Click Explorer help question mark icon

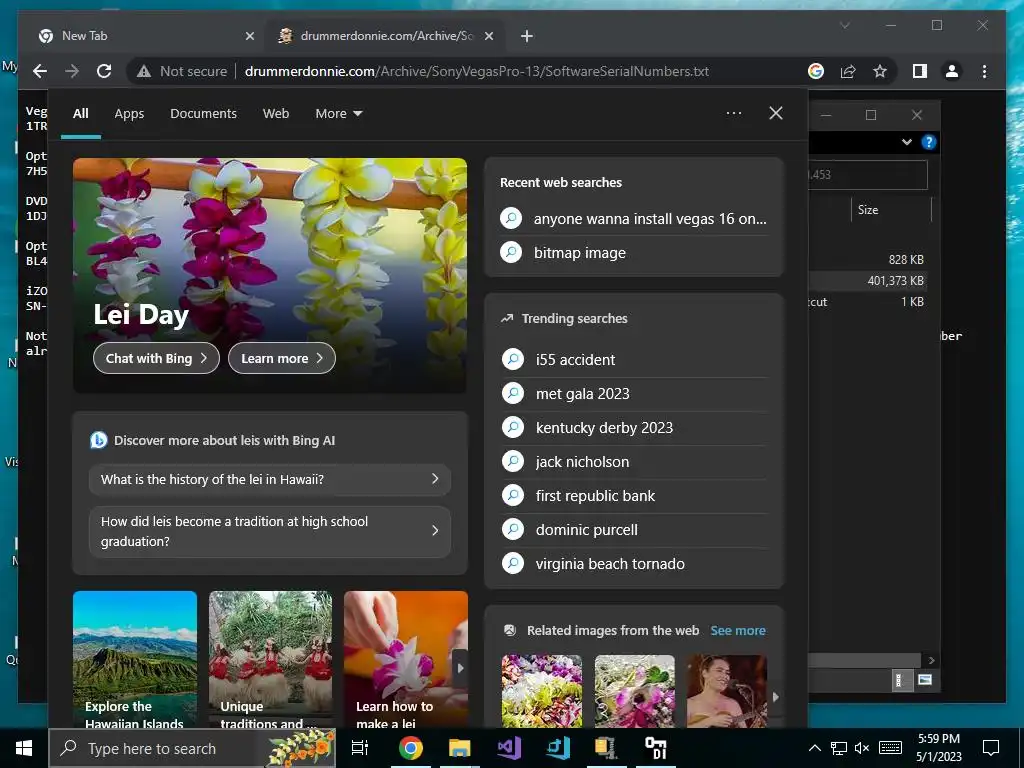tap(929, 142)
